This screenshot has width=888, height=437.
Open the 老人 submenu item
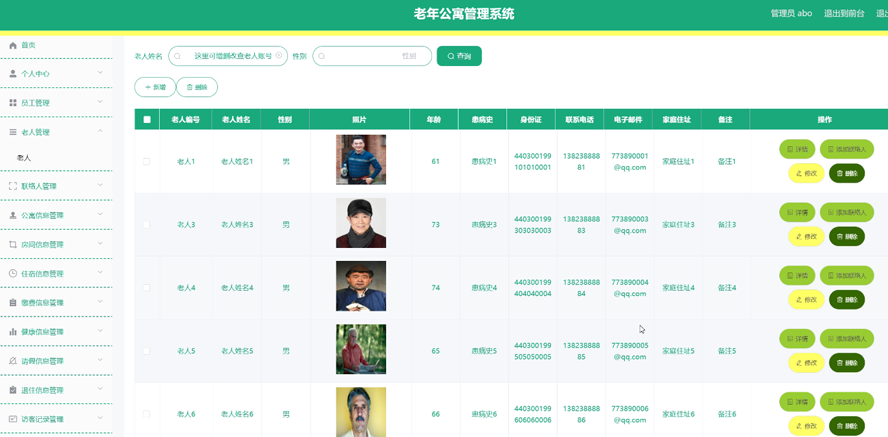(24, 158)
